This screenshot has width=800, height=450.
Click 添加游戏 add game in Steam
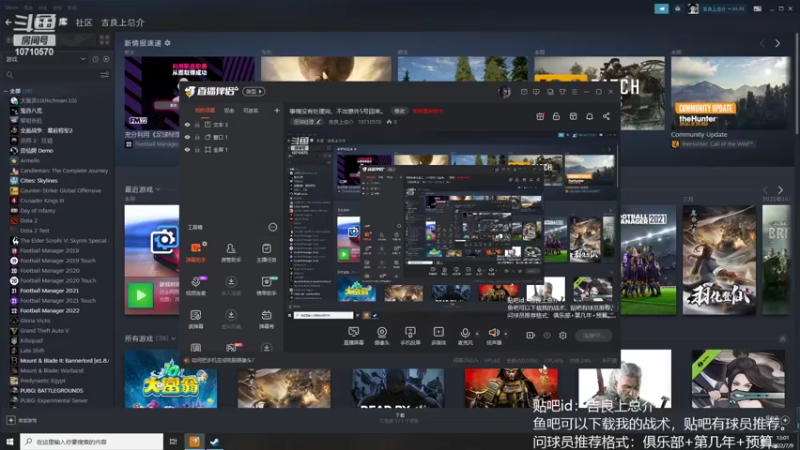[x=22, y=420]
